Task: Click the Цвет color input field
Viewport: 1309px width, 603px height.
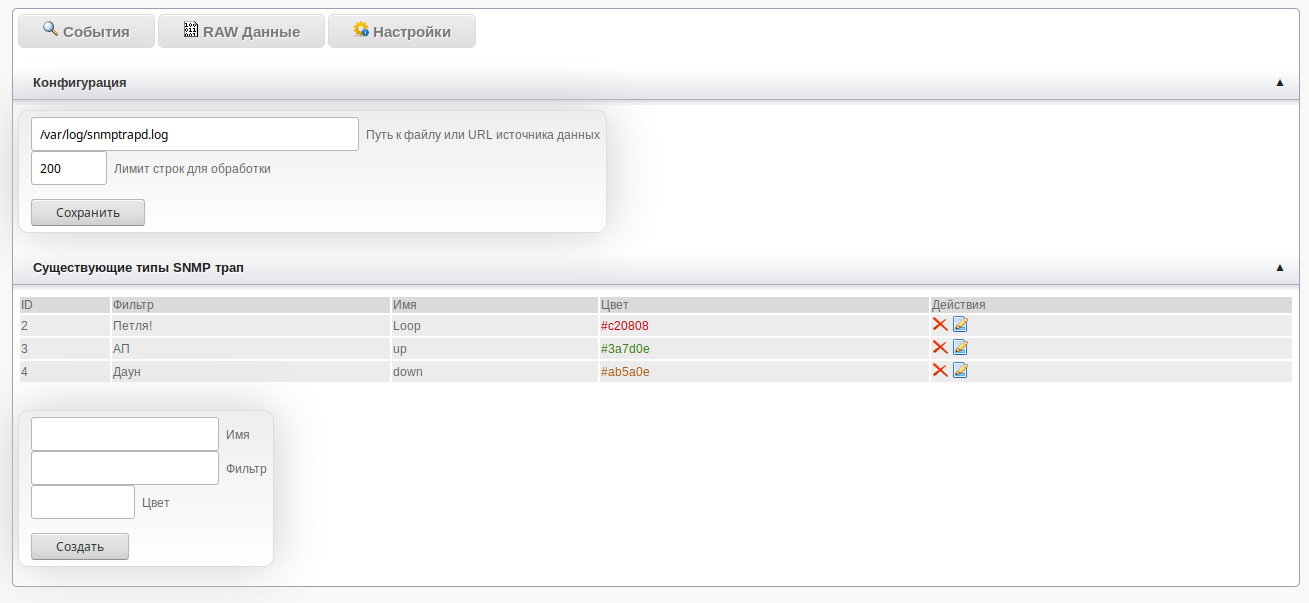Action: point(83,502)
